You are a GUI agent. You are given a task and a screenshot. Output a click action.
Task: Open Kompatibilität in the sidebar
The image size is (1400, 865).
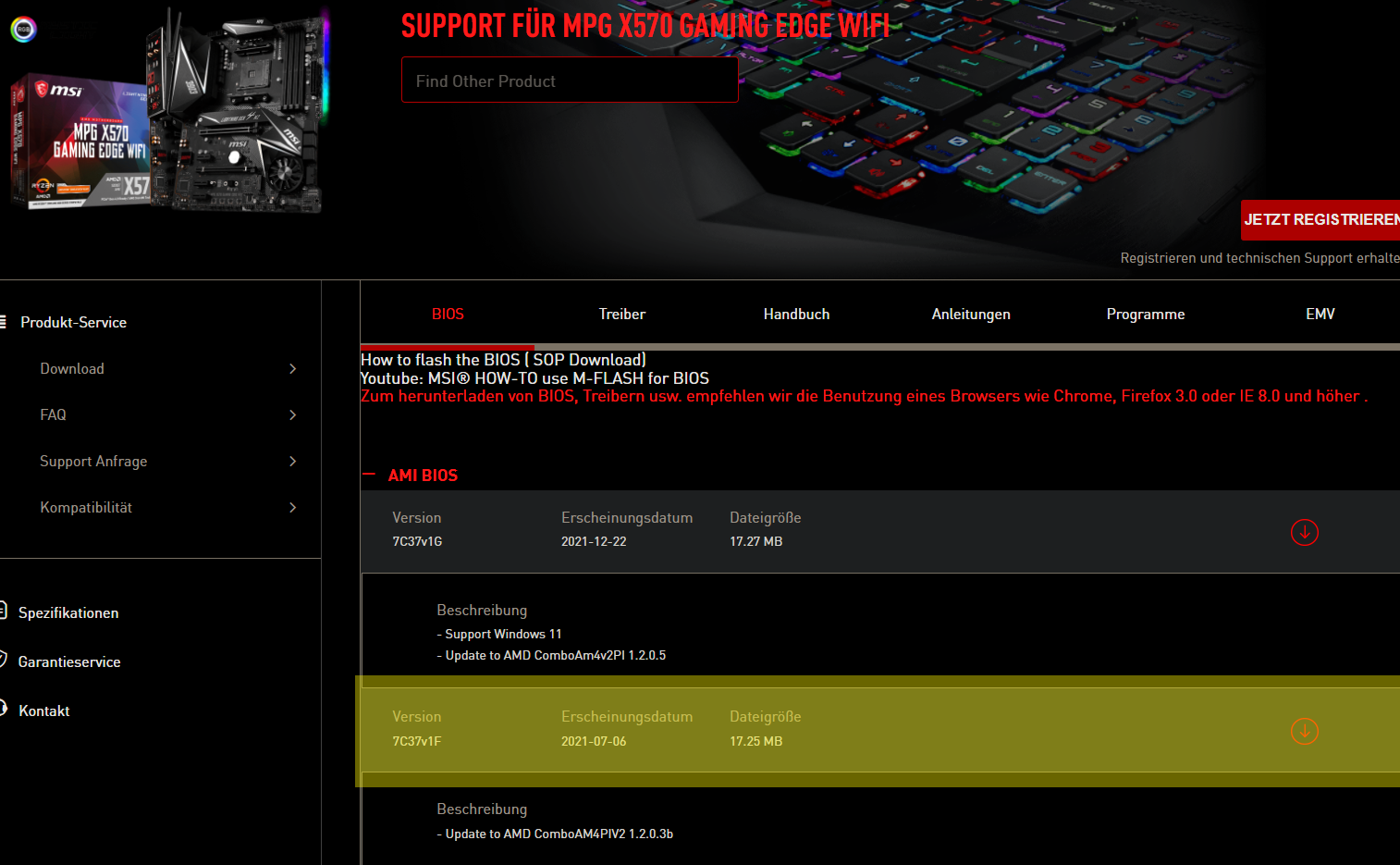(86, 507)
